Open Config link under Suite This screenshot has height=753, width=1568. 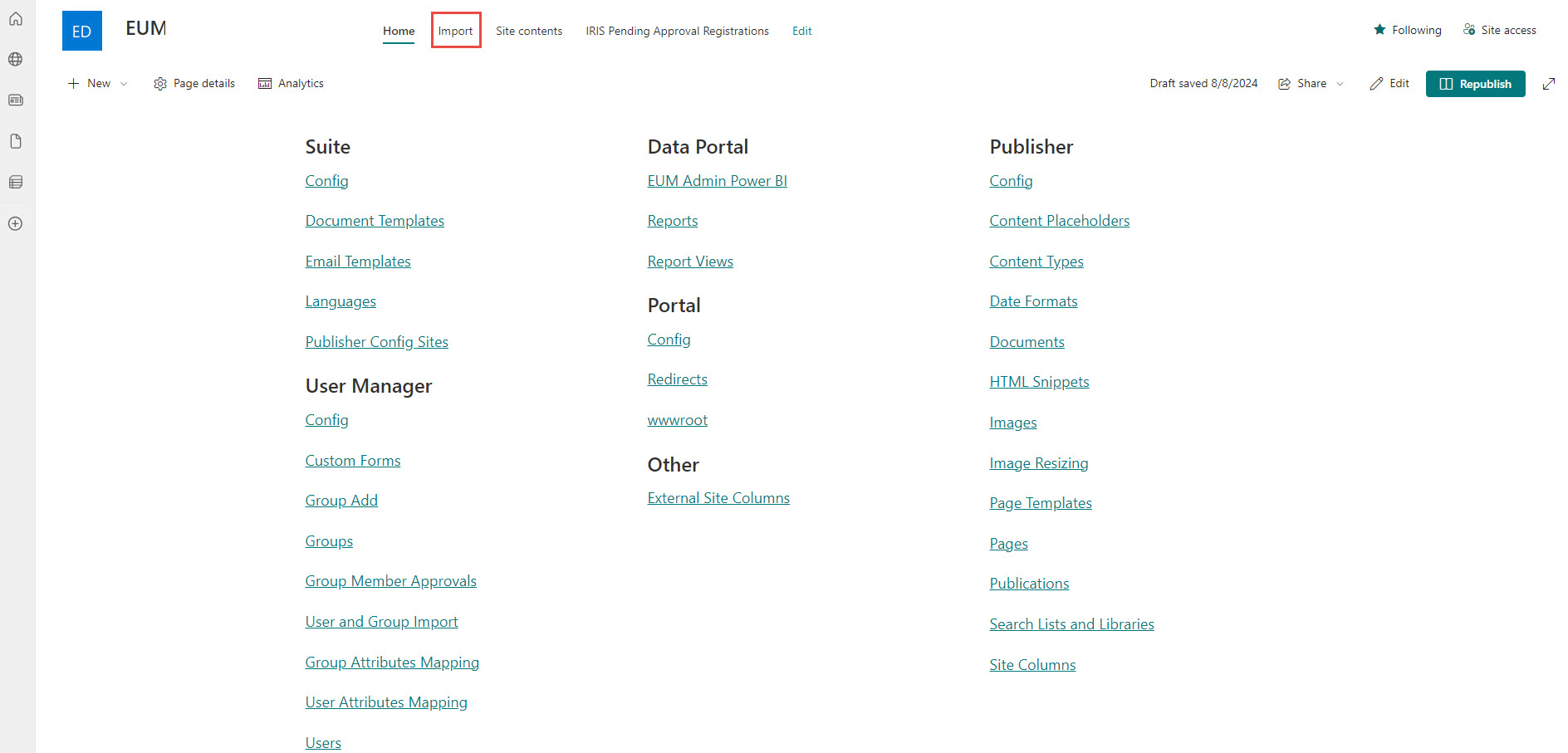326,181
